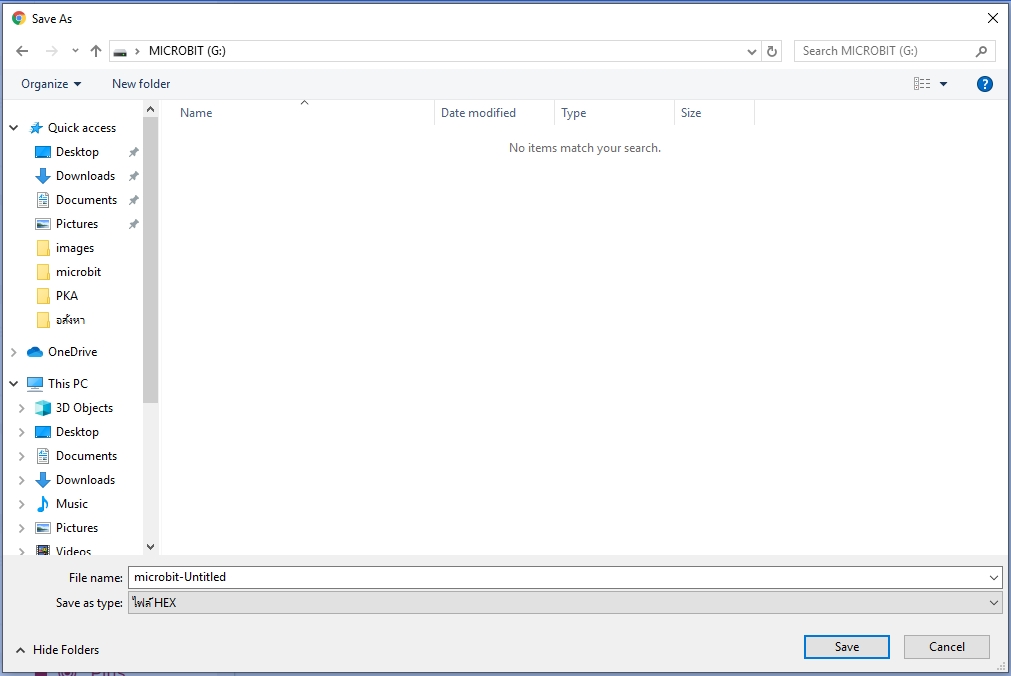Open pinned Pictures under Quick access
This screenshot has width=1011, height=676.
[x=77, y=224]
